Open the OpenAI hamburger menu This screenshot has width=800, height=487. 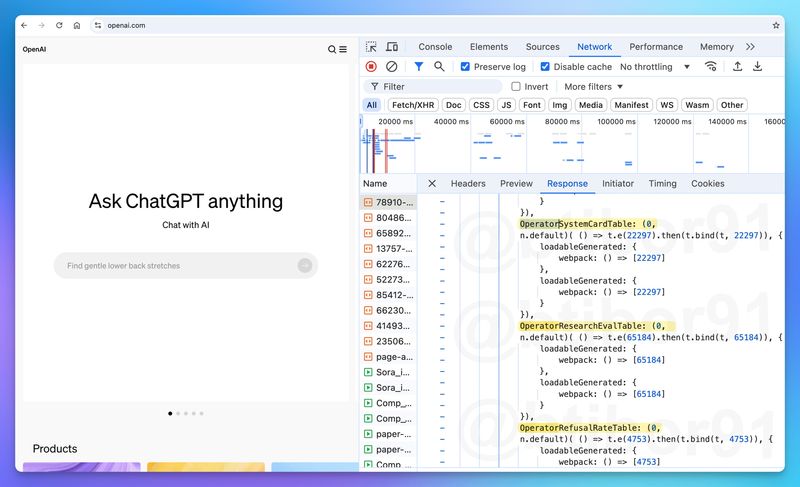click(343, 49)
